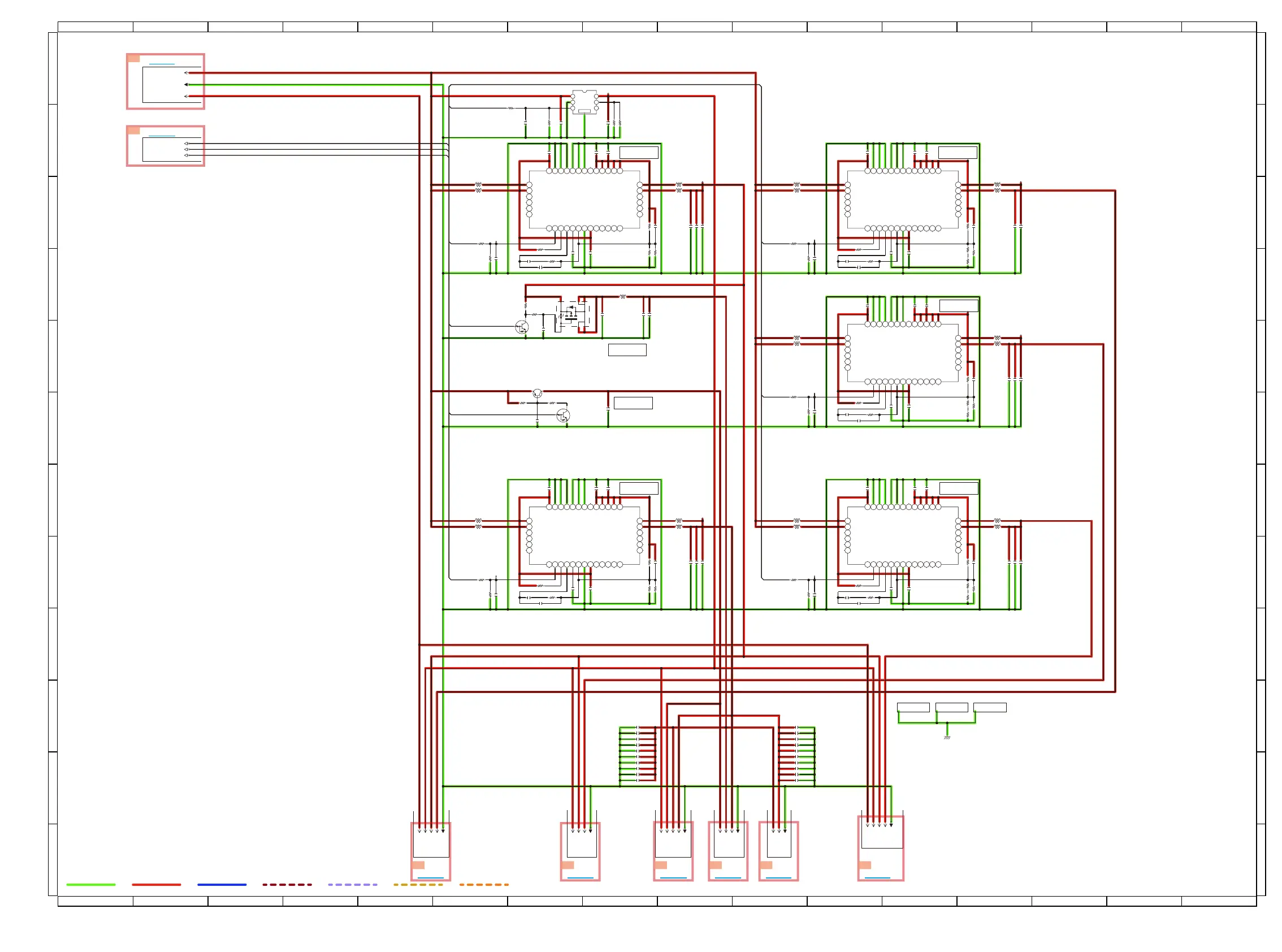Click the orange tag in the upper top-left pink block
The image size is (1282, 952).
(133, 58)
